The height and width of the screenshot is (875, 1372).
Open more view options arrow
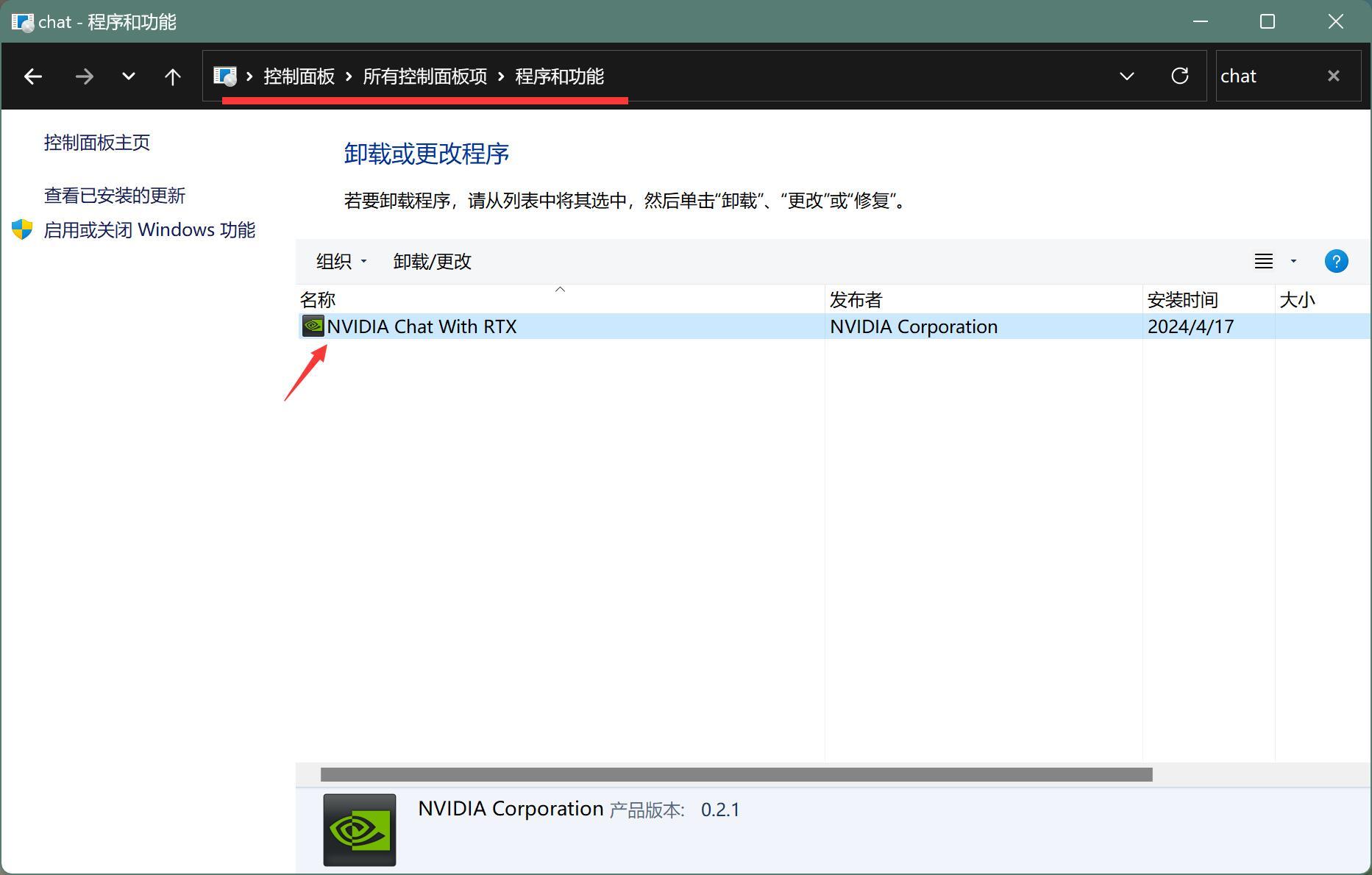[1293, 261]
